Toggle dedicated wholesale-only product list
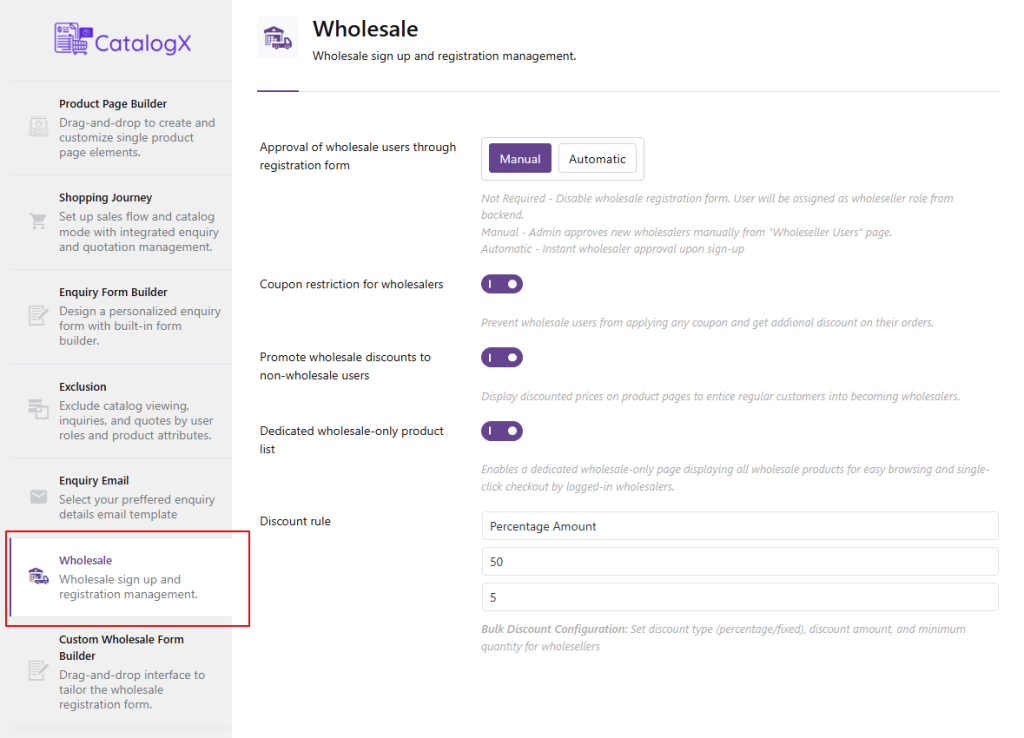Screen dimensions: 1024x738 502,431
